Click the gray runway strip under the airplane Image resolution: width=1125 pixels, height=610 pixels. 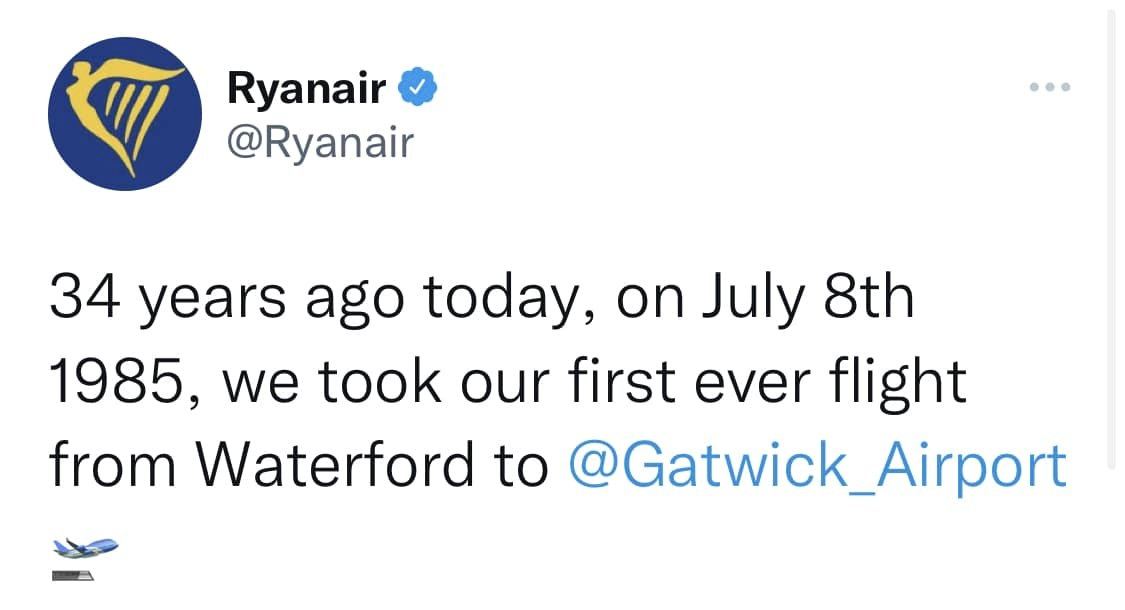pos(72,575)
